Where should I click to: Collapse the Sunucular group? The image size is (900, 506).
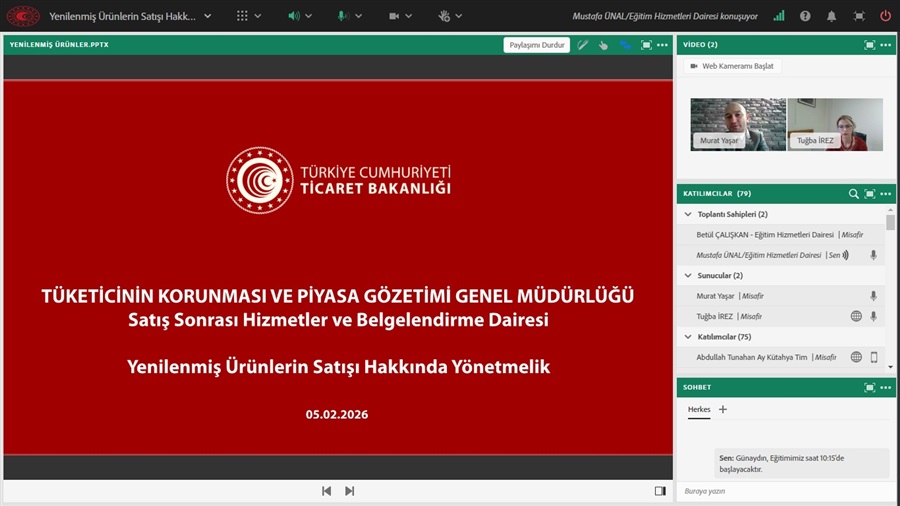coord(688,275)
